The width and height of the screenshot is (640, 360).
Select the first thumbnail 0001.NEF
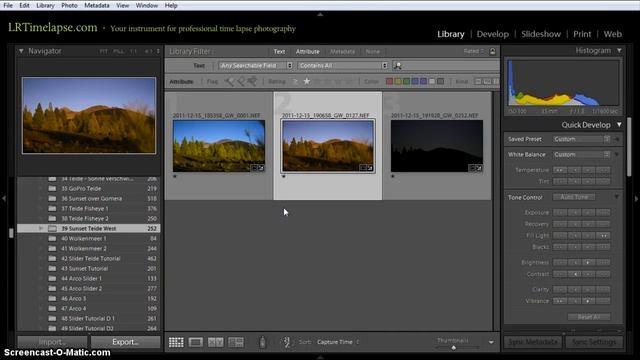click(x=219, y=146)
